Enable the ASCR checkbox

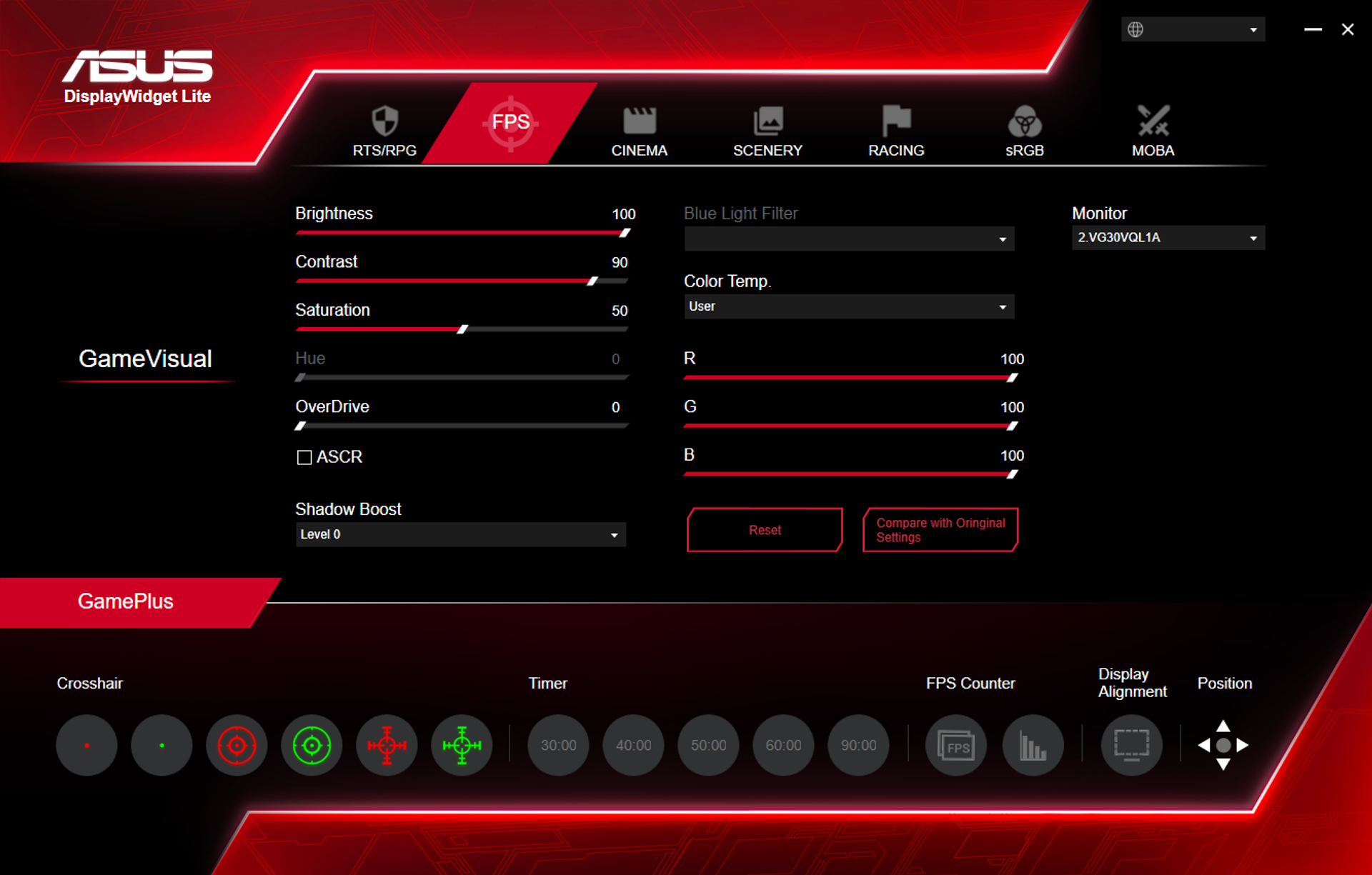(304, 457)
